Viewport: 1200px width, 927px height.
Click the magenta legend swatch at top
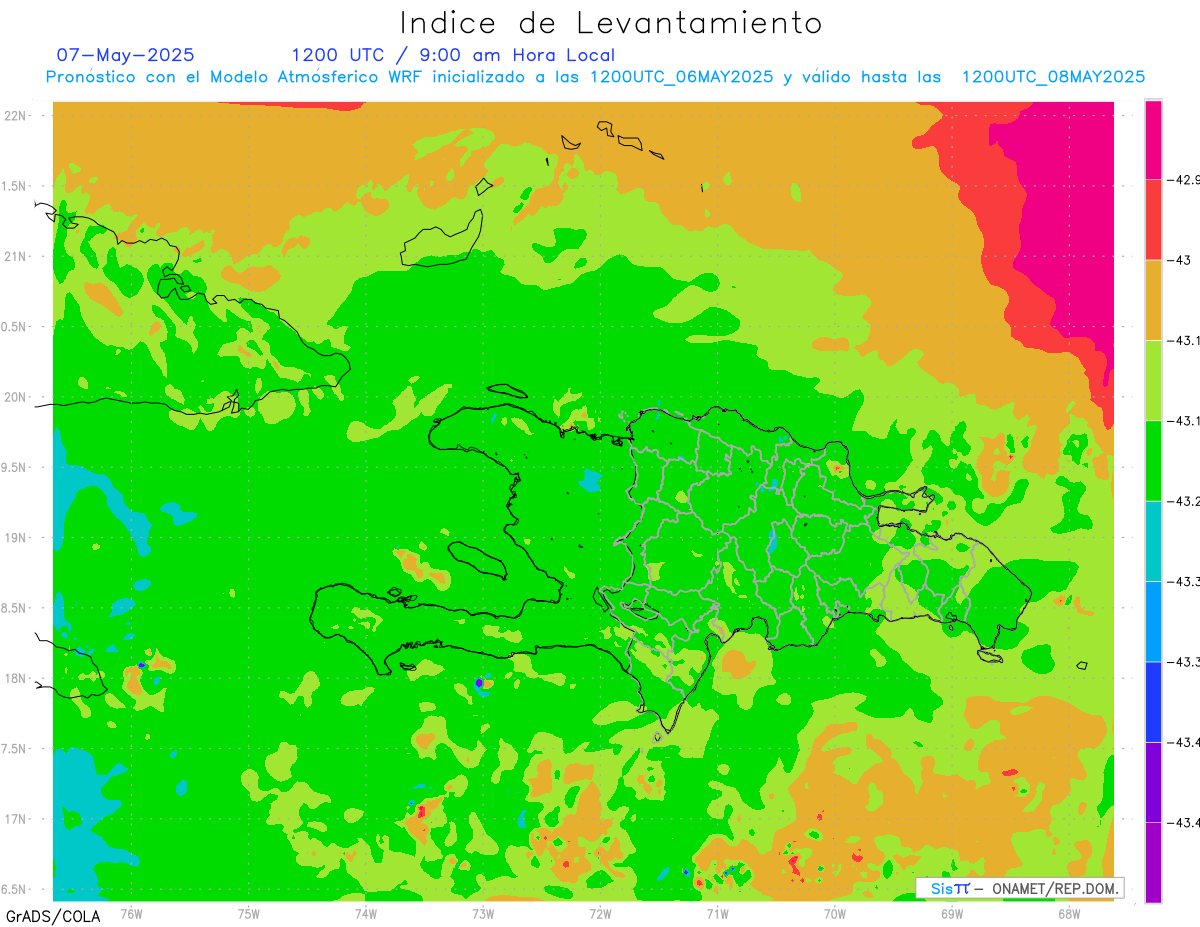[1153, 140]
